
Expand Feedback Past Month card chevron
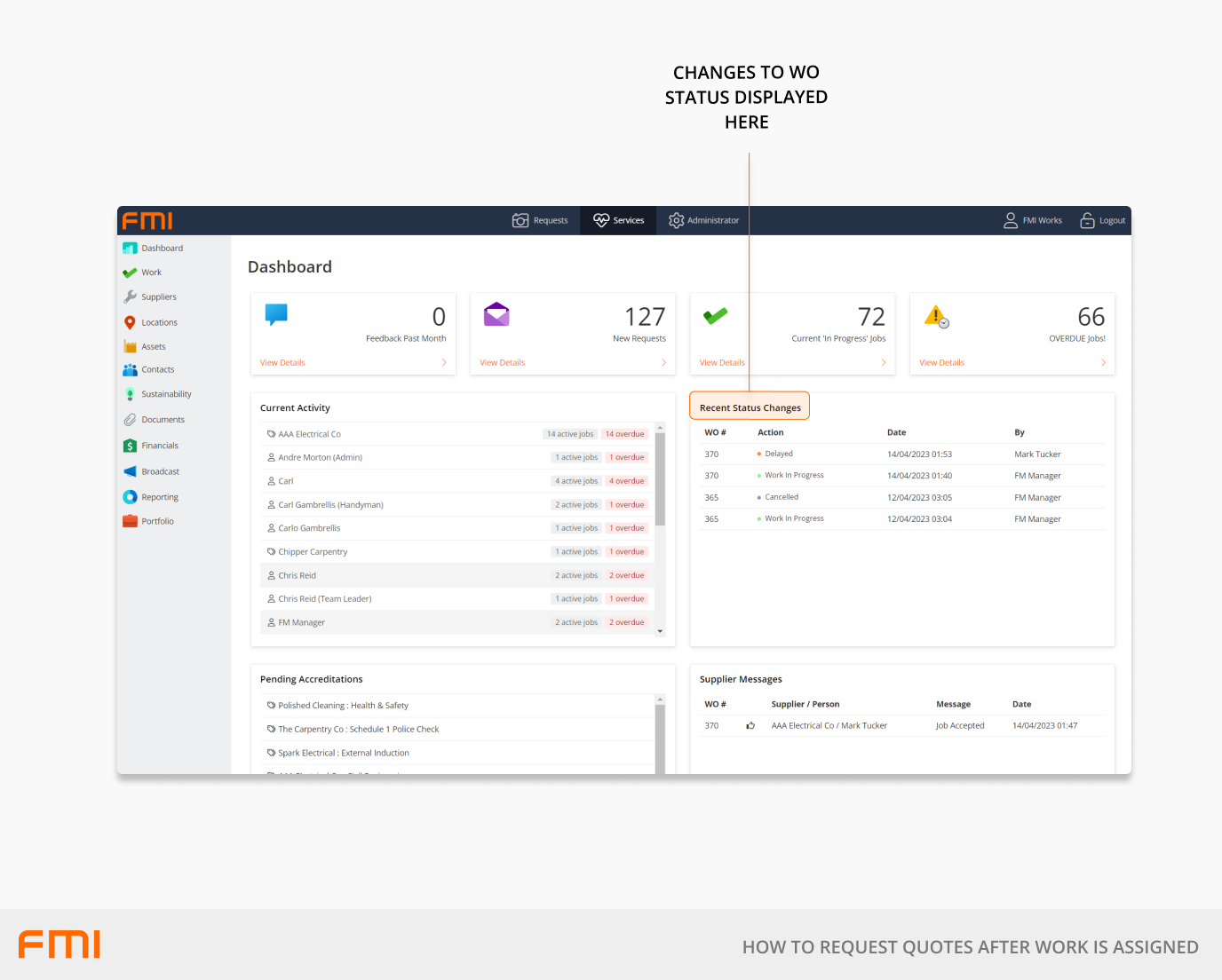click(x=444, y=363)
